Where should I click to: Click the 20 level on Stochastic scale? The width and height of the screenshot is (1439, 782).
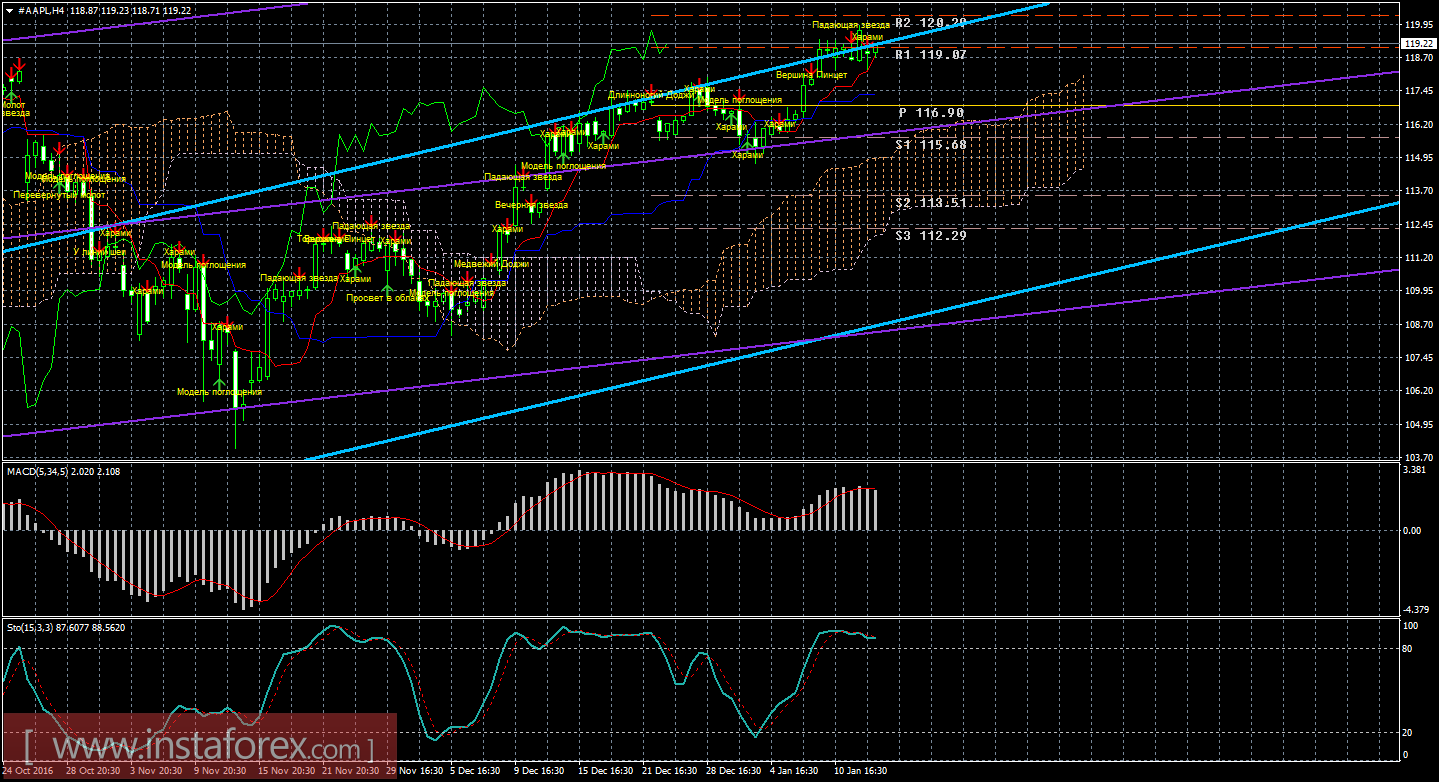pyautogui.click(x=1408, y=732)
